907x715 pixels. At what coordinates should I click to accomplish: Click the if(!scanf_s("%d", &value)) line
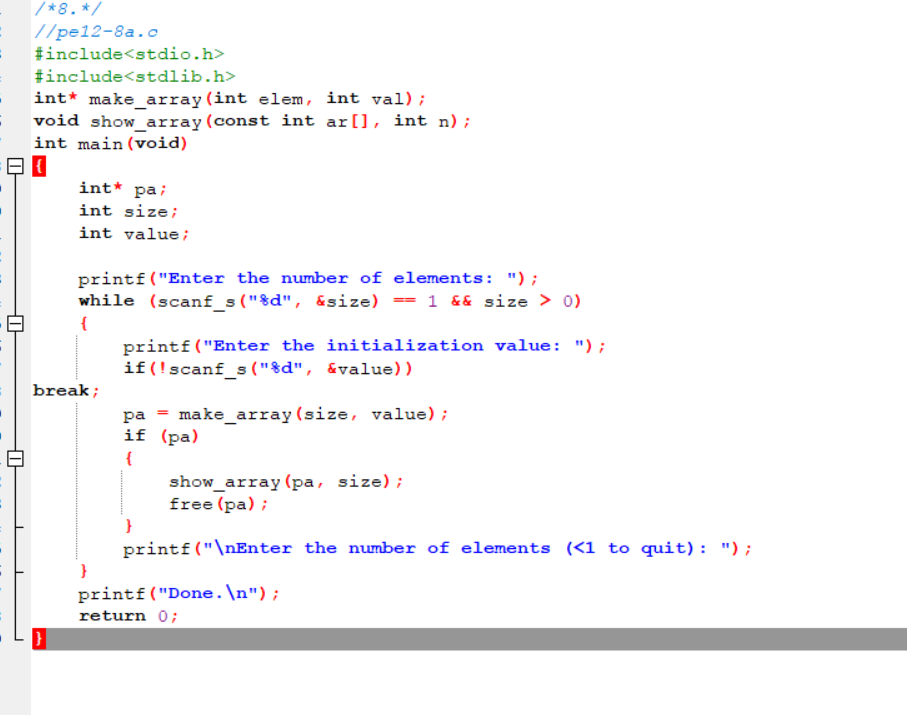click(x=268, y=368)
